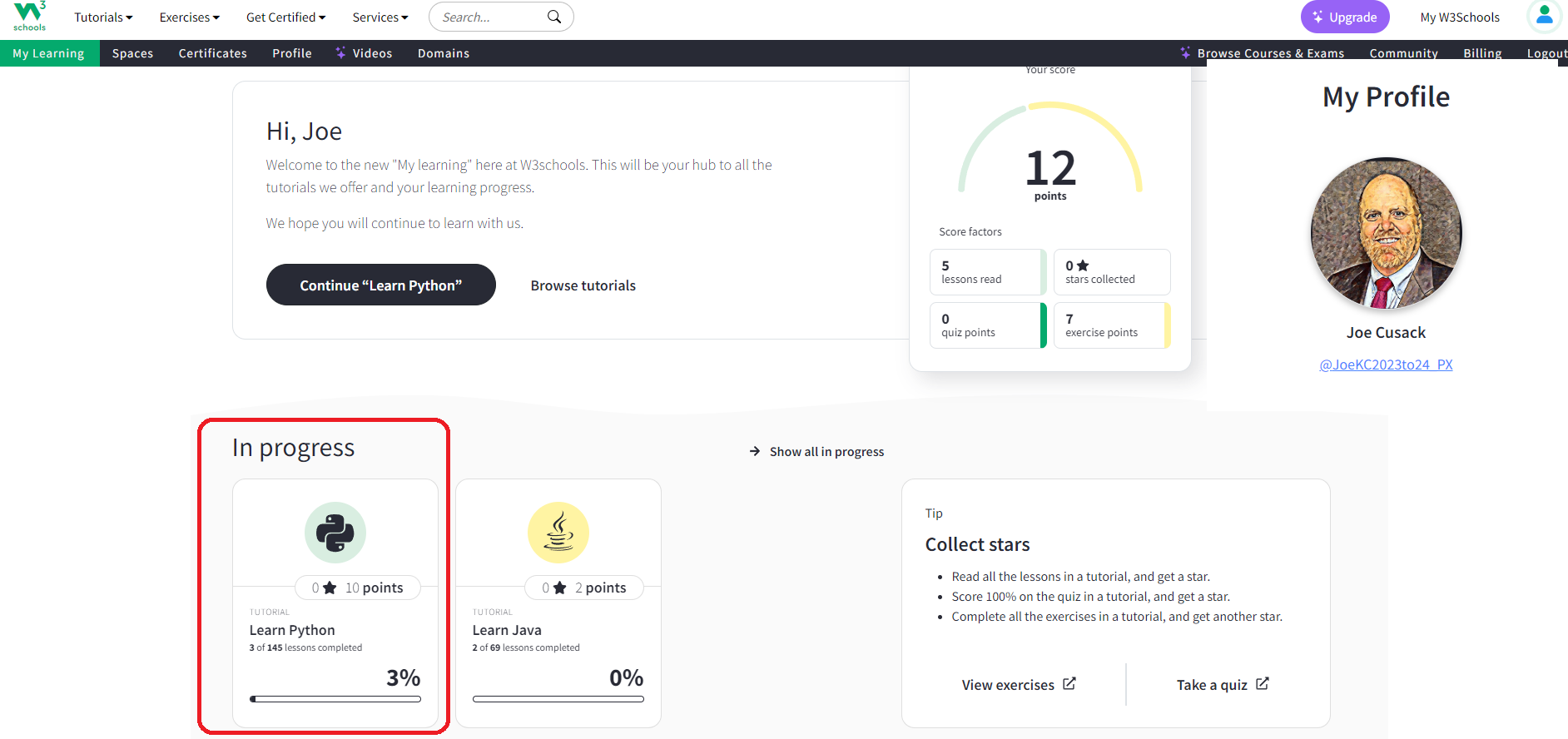
Task: Expand the Exercises dropdown menu
Action: (x=189, y=17)
